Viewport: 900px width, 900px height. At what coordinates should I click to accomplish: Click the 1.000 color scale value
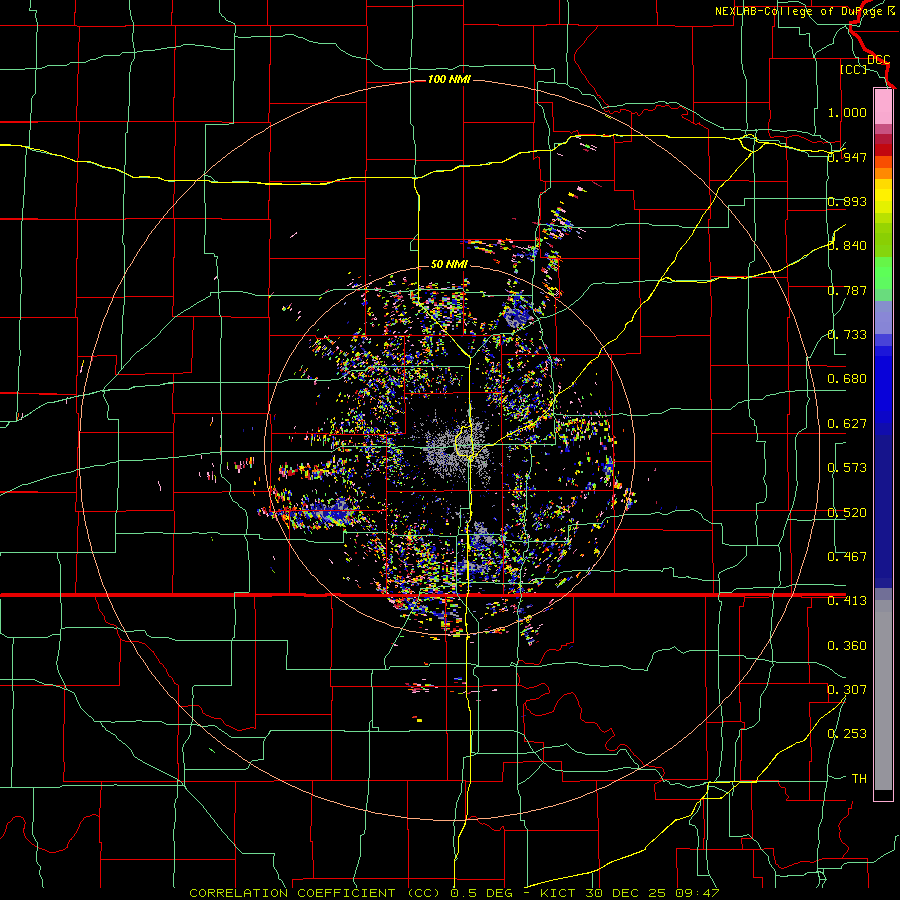click(x=847, y=112)
